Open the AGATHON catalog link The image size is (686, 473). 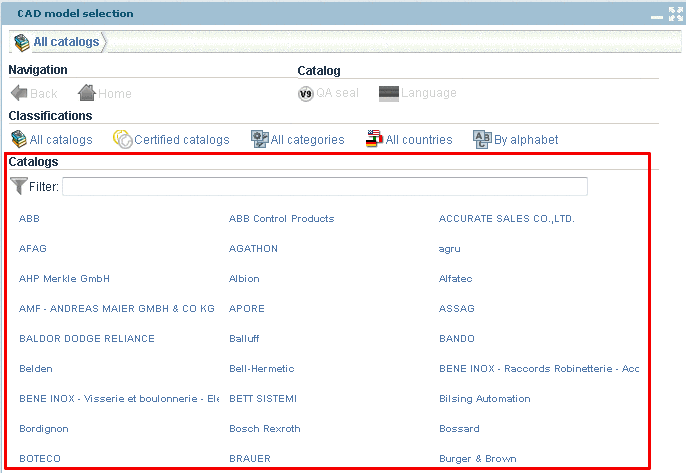[x=253, y=249]
